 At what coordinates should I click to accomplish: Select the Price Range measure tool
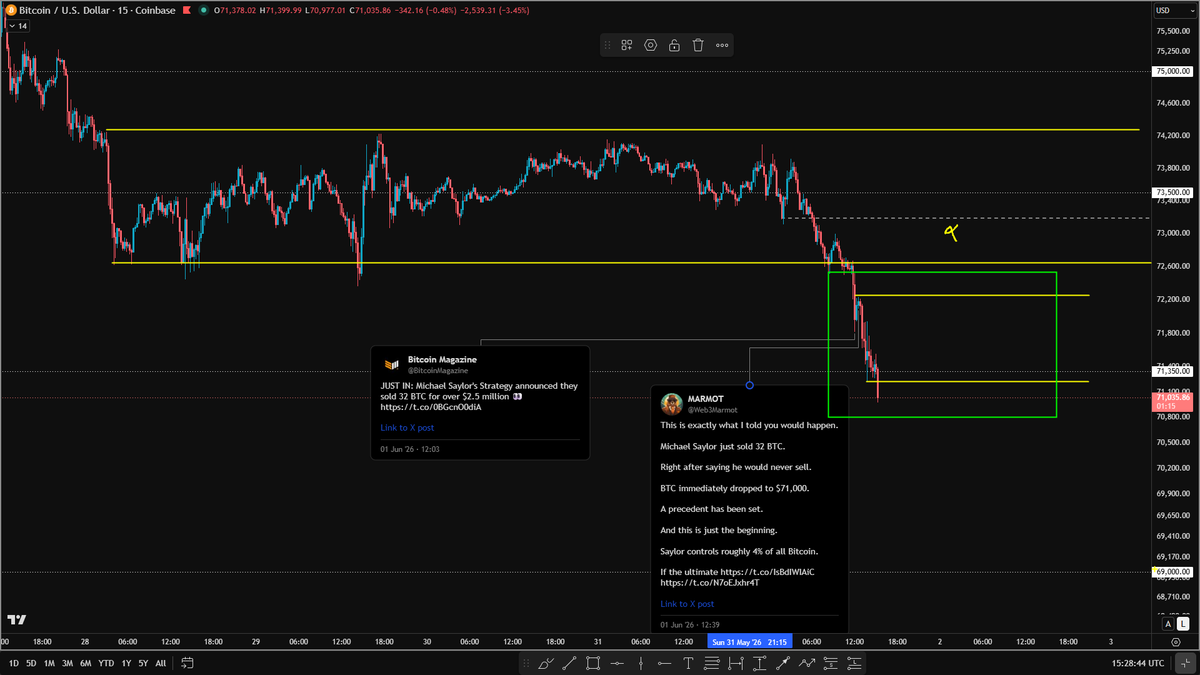point(760,663)
